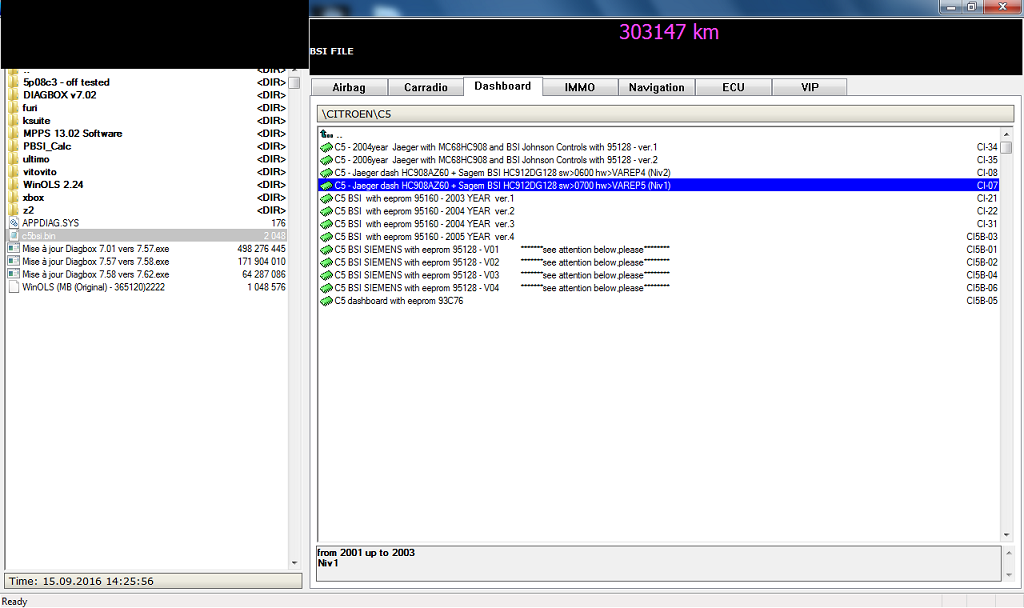Click chip icon for BSI 95160 2003 entry
Viewport: 1024px width, 608px height.
point(326,198)
